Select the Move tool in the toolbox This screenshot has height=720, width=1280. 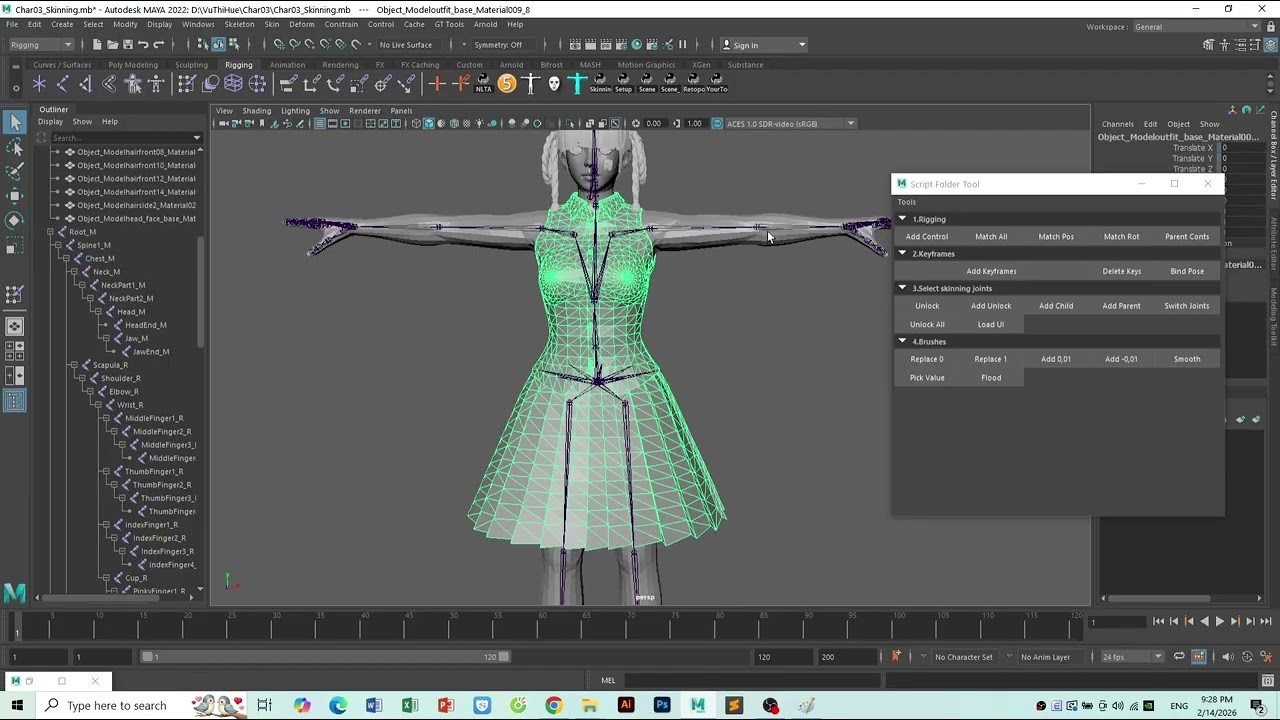pos(15,196)
